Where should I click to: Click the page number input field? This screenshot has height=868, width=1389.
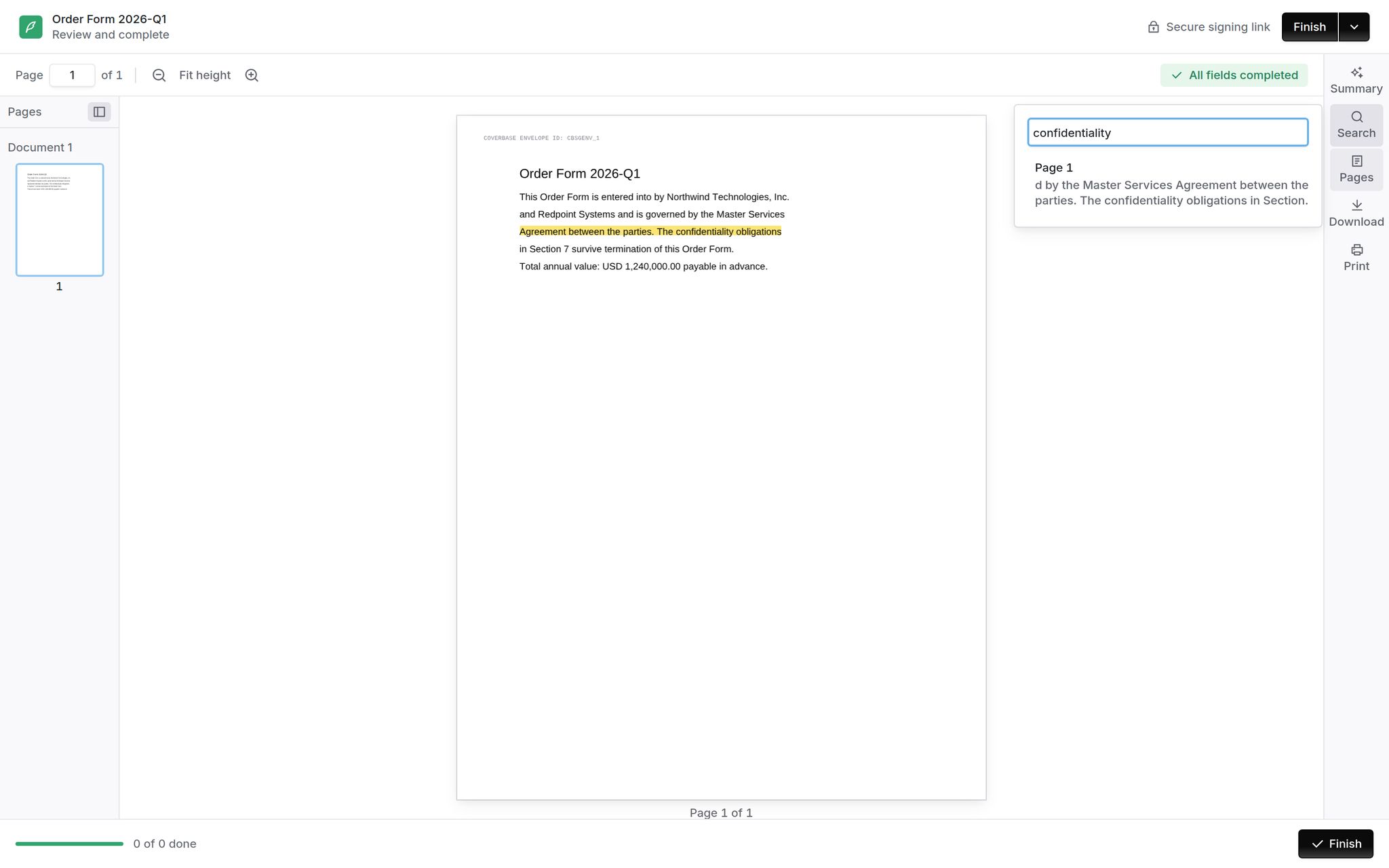coord(72,75)
